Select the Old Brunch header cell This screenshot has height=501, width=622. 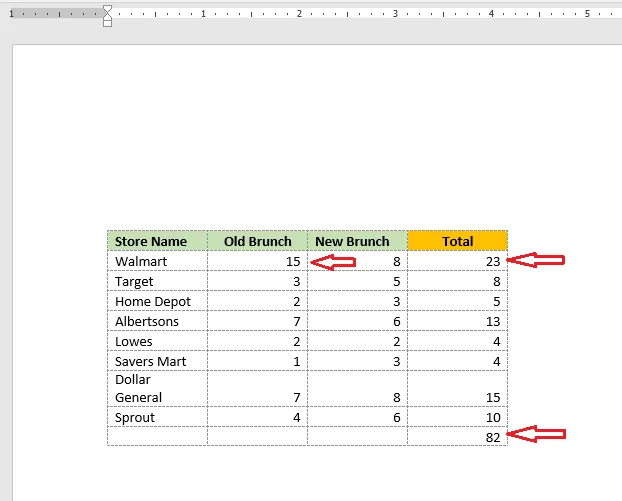pyautogui.click(x=257, y=241)
